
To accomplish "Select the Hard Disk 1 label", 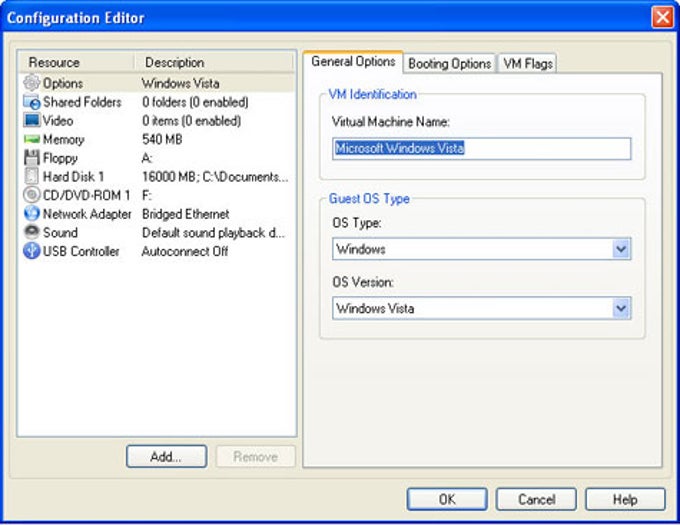I will 73,176.
